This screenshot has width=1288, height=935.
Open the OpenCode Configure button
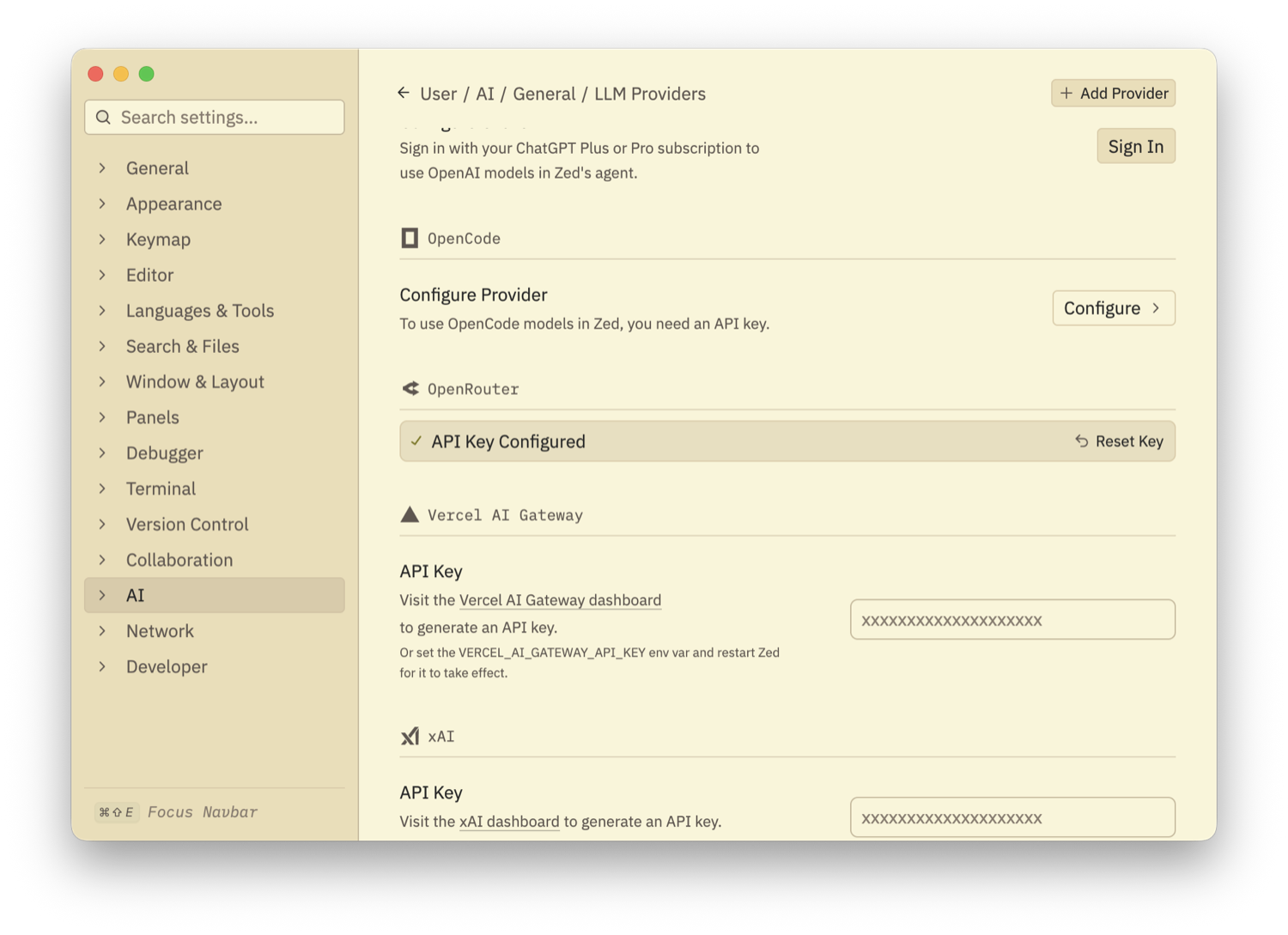(1113, 308)
